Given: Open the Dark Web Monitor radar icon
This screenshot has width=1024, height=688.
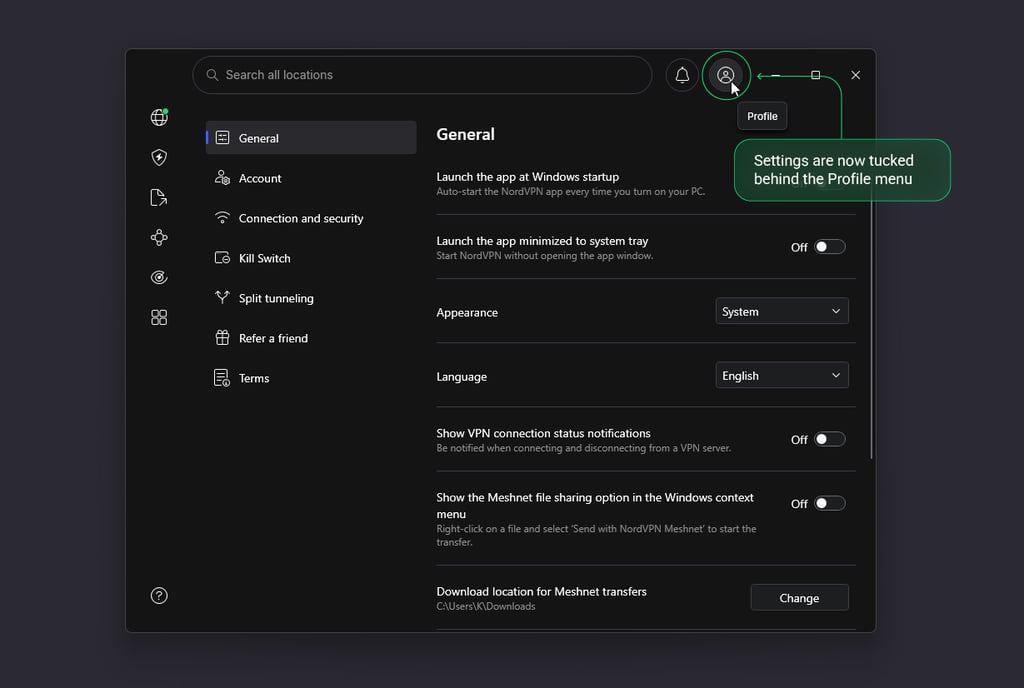Looking at the screenshot, I should (x=159, y=277).
